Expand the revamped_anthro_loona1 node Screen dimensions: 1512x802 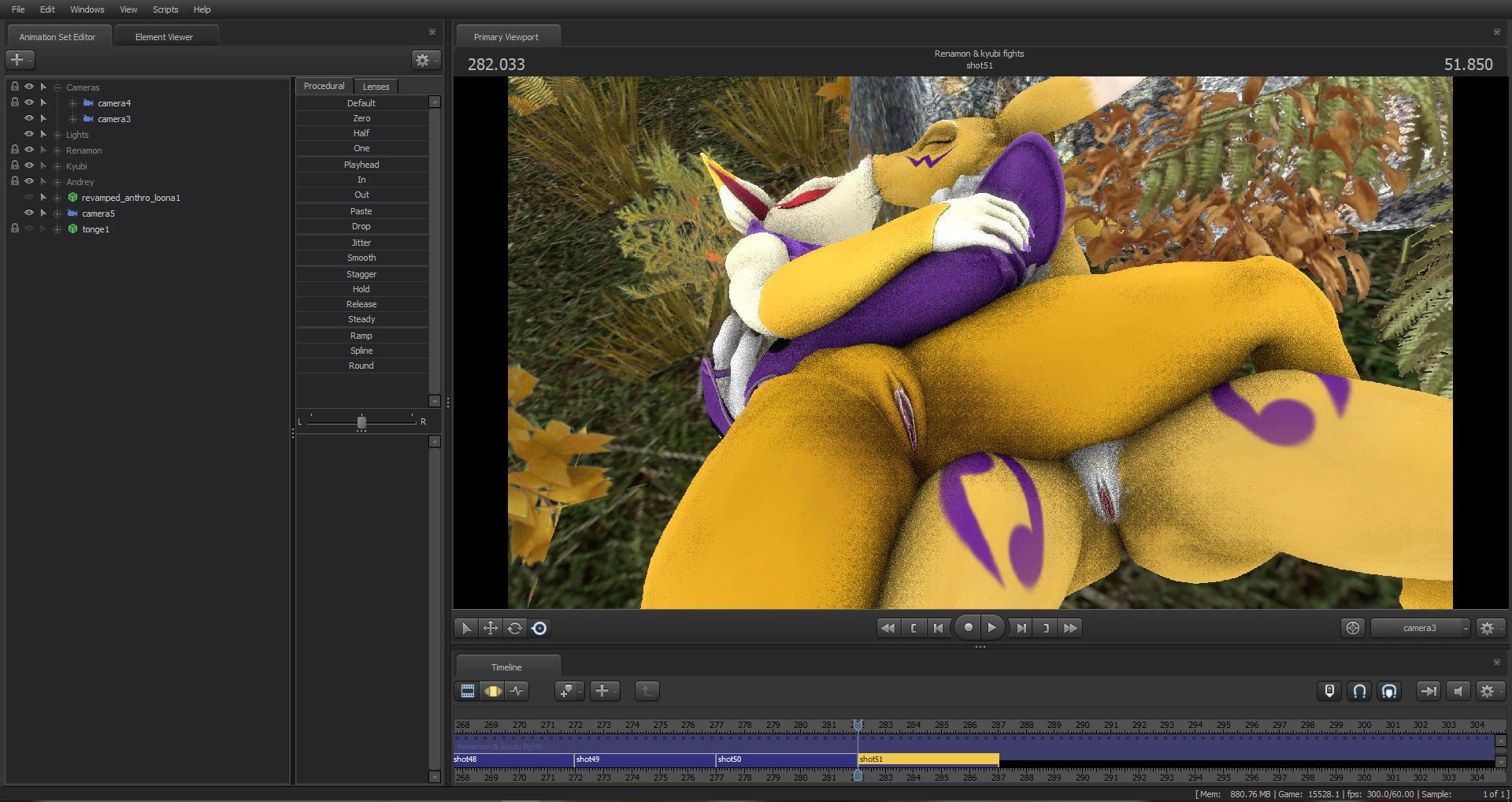pos(57,198)
